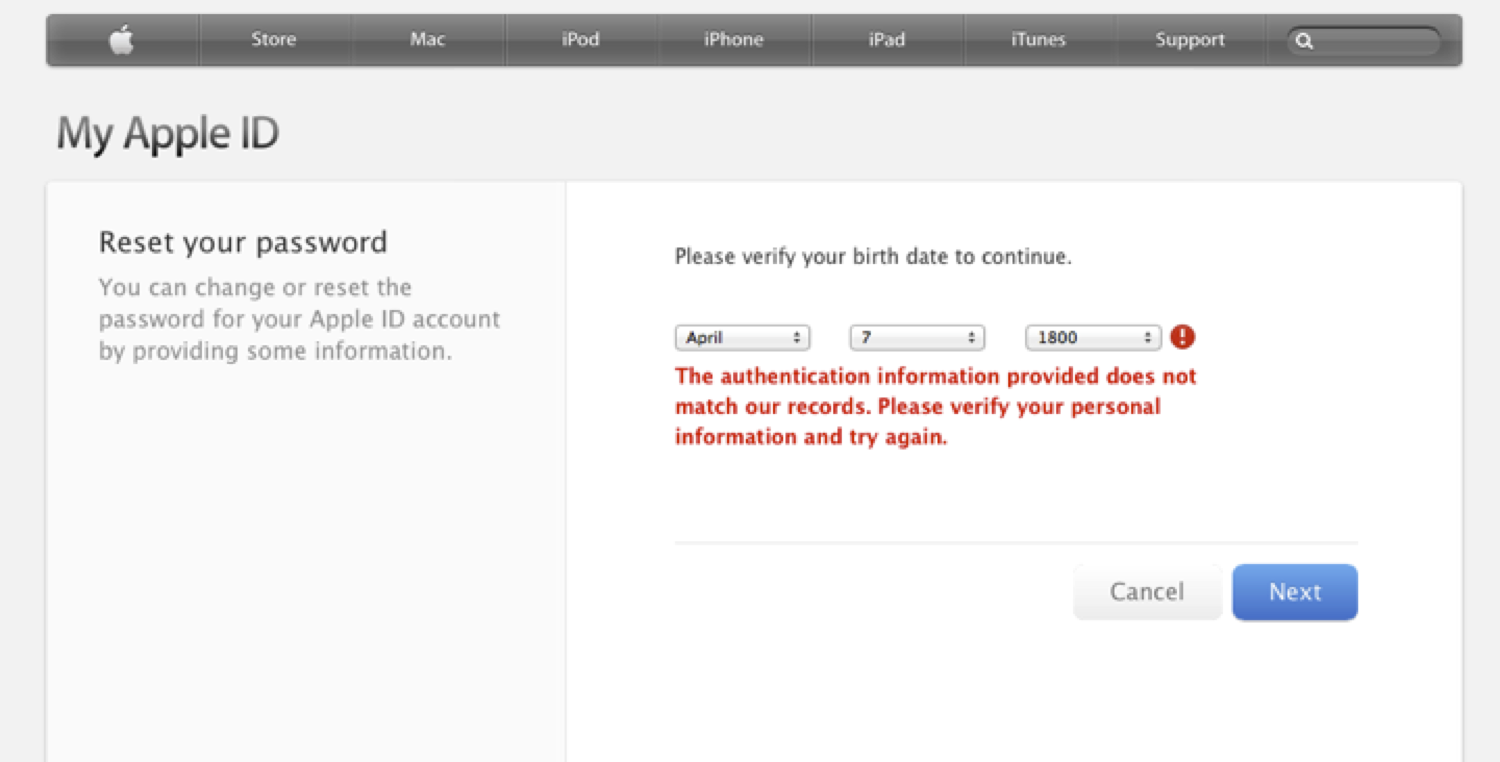Open the iPhone navigation item

click(x=733, y=40)
